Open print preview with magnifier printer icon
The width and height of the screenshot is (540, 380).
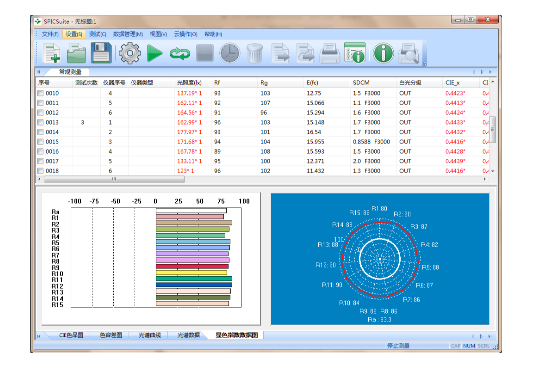(408, 53)
